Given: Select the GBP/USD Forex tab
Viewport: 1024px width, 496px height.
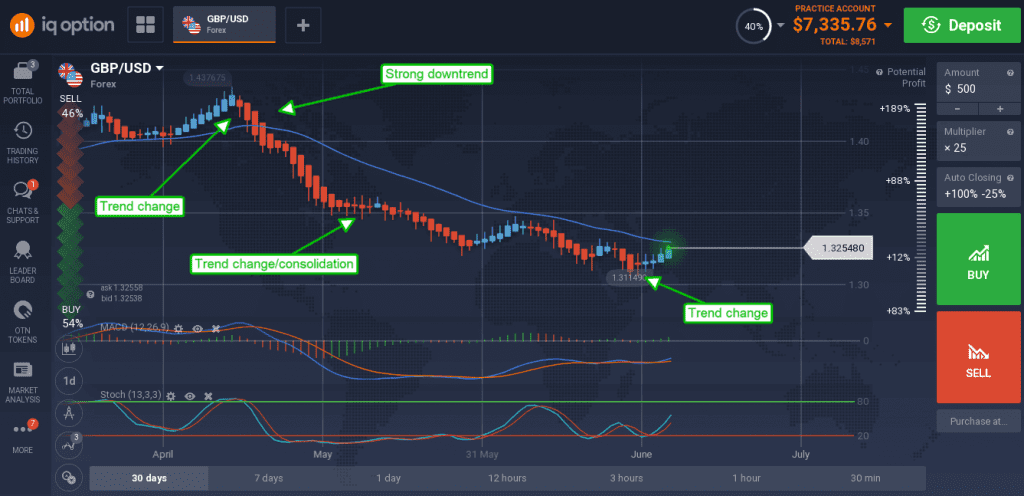Looking at the screenshot, I should pos(224,25).
